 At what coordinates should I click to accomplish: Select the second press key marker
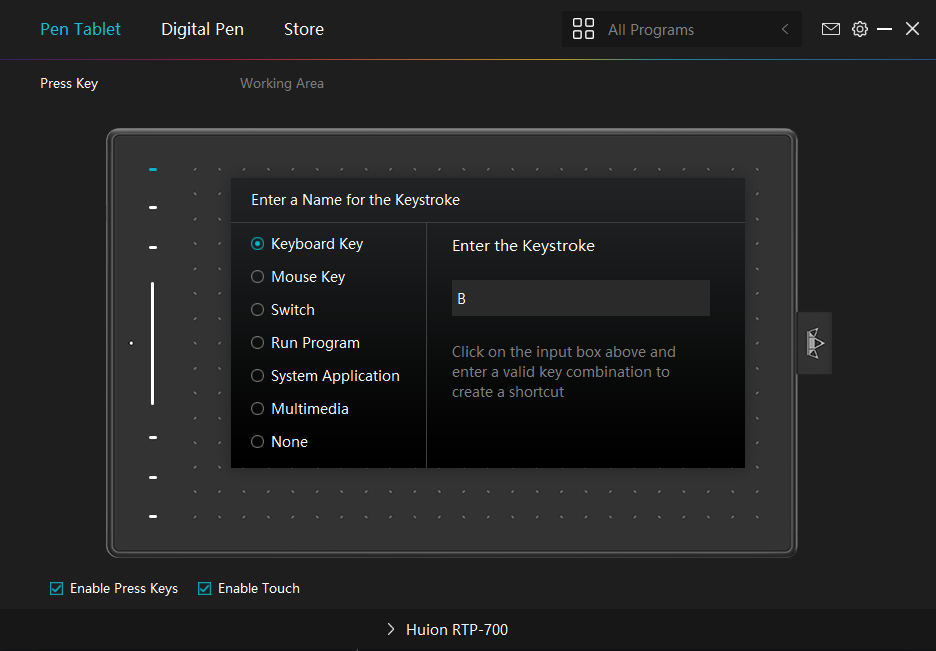point(153,208)
